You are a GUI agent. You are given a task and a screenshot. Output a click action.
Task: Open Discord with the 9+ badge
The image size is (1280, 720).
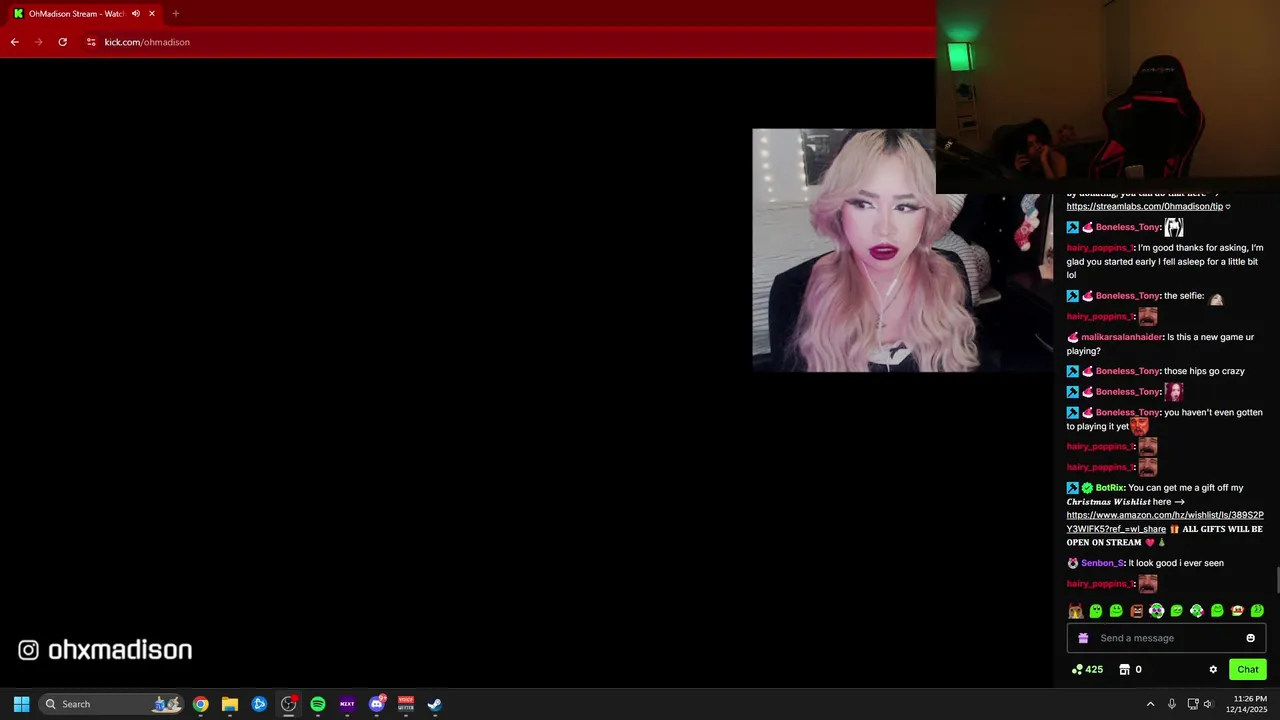(x=377, y=704)
